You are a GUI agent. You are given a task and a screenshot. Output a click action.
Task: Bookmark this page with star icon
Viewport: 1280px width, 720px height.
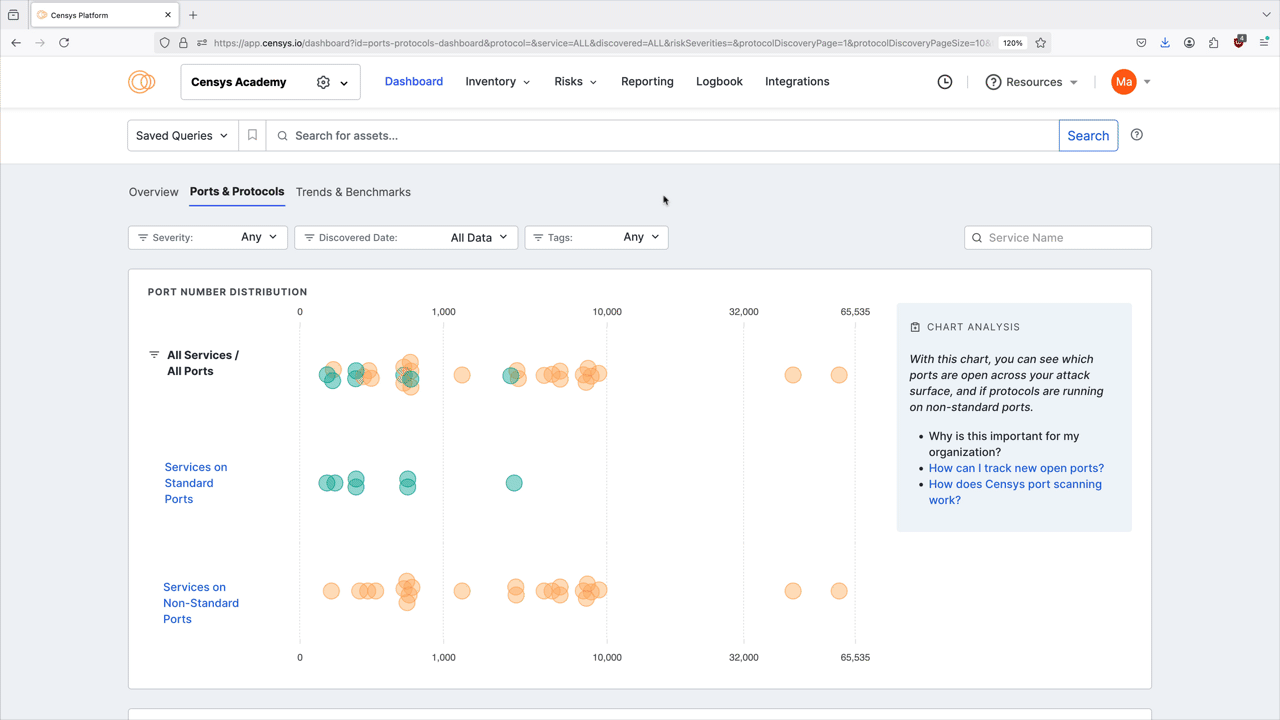click(1040, 43)
